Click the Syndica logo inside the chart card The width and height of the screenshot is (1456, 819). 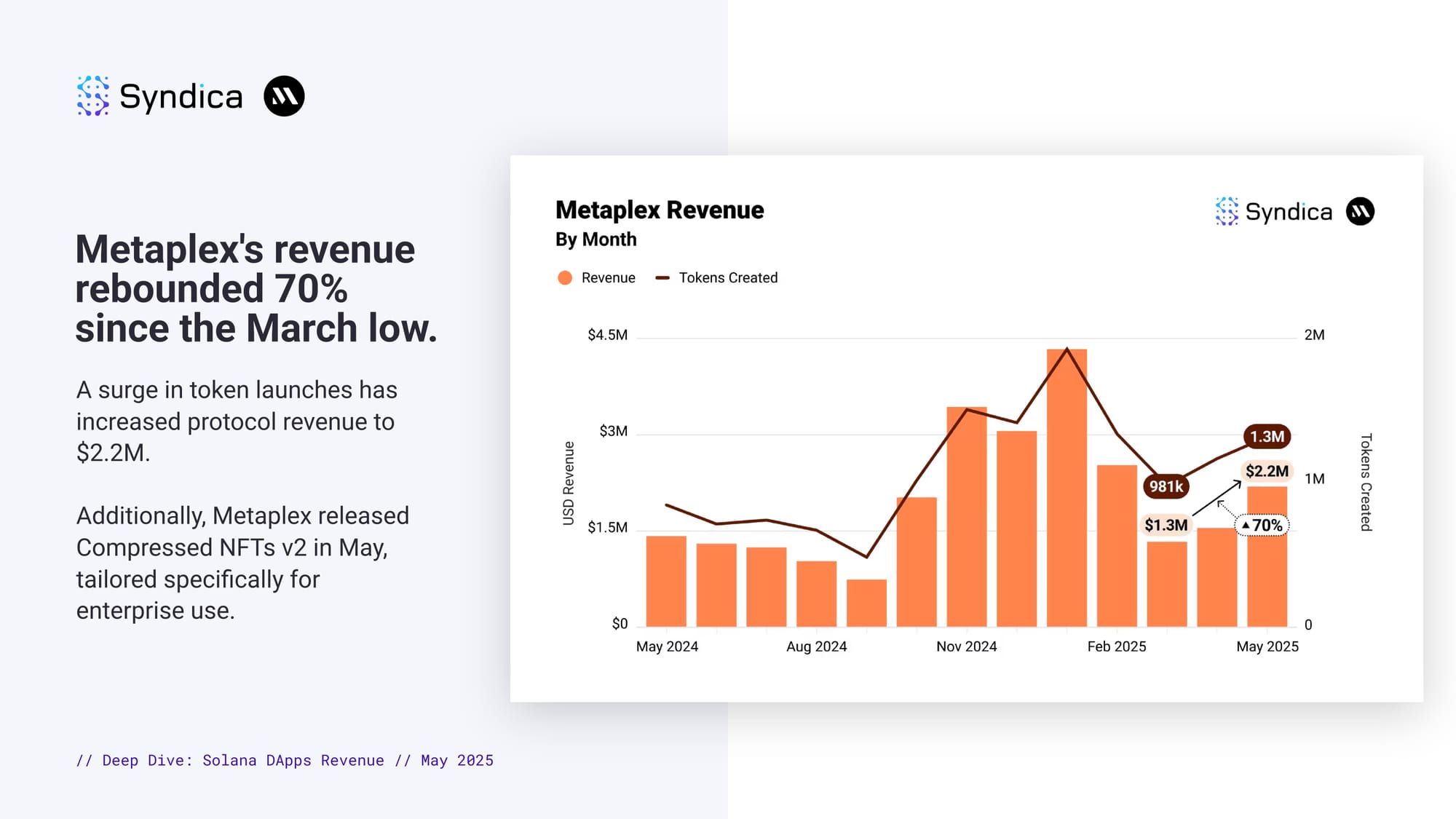point(1274,212)
